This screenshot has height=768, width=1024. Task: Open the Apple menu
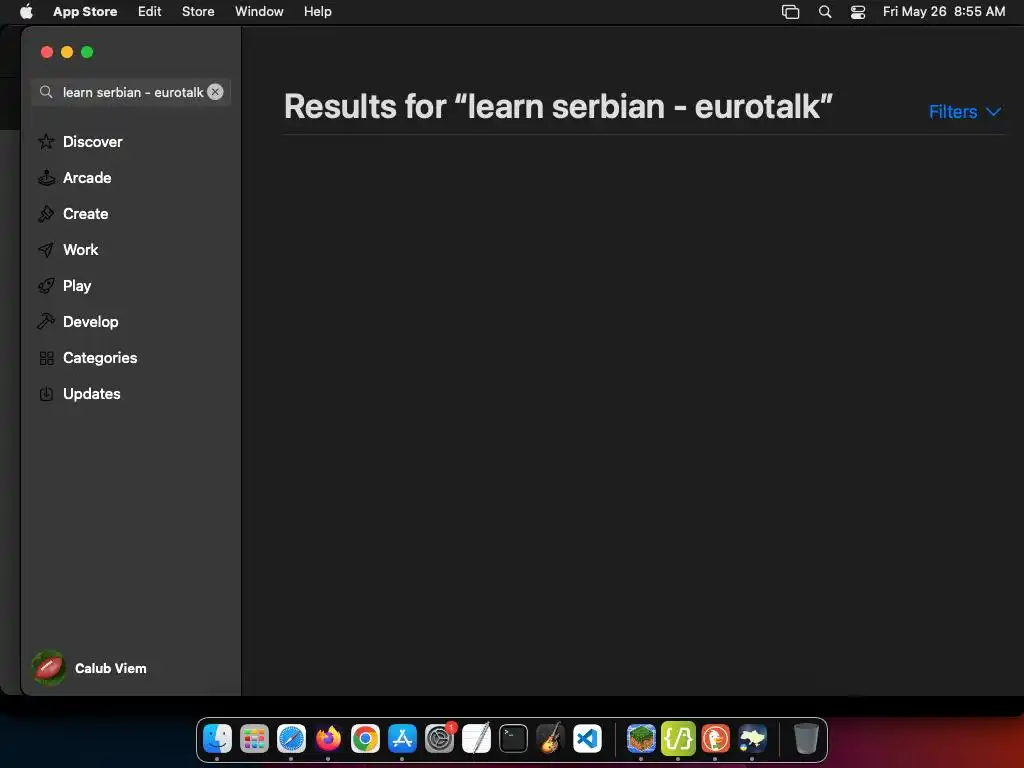[26, 11]
